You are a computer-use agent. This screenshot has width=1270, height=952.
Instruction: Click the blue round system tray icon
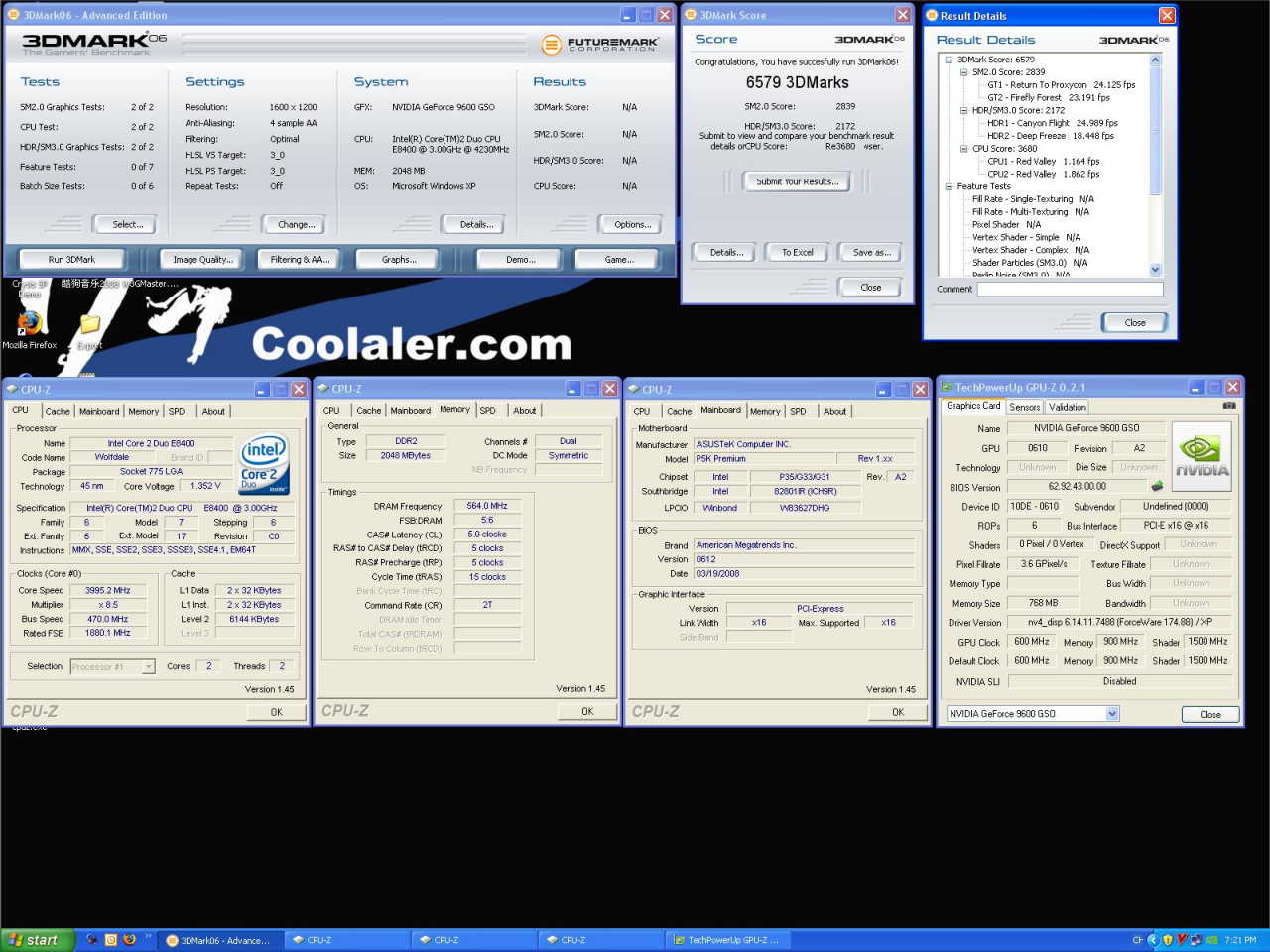[x=1153, y=940]
